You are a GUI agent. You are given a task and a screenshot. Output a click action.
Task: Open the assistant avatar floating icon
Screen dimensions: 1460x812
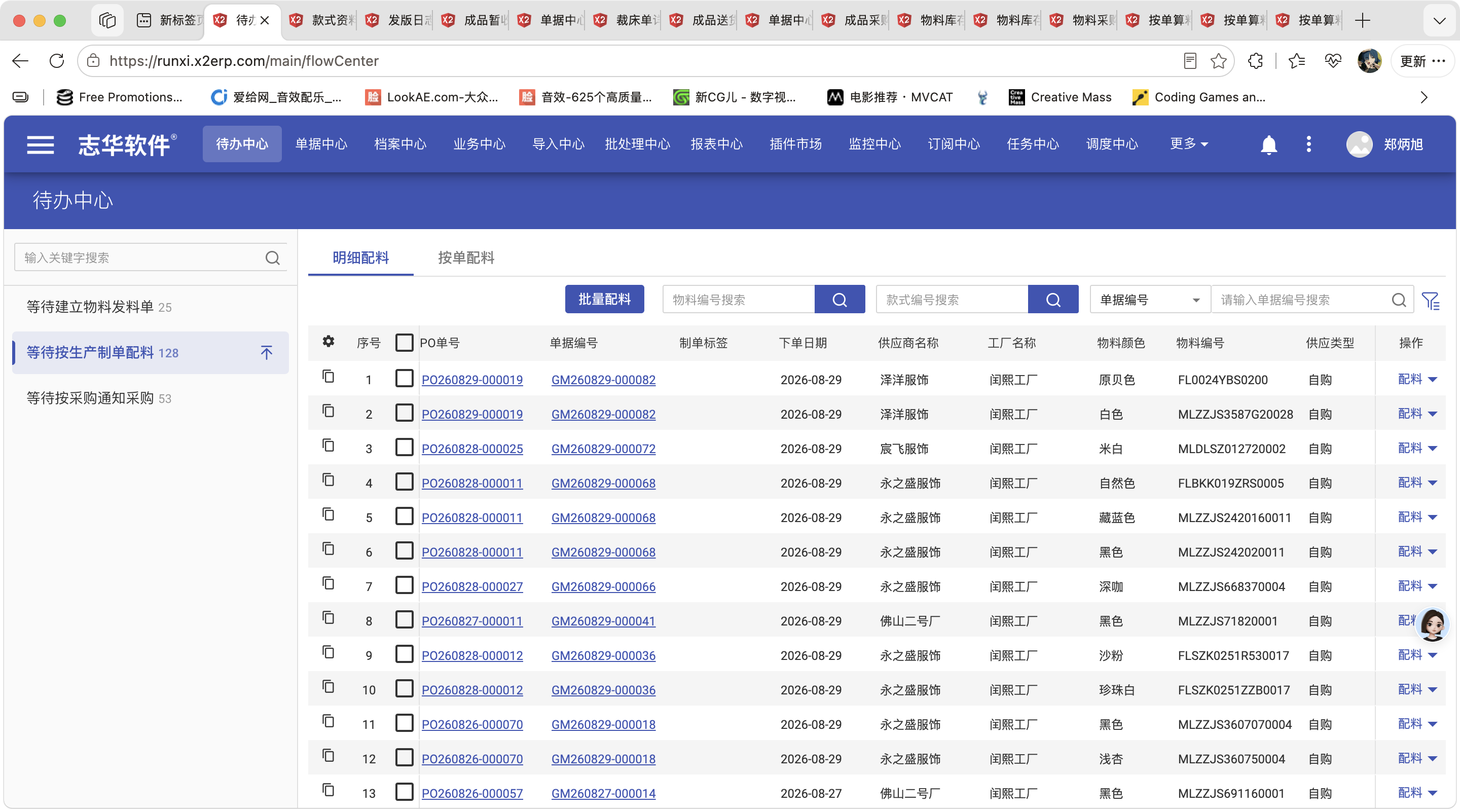coord(1432,624)
